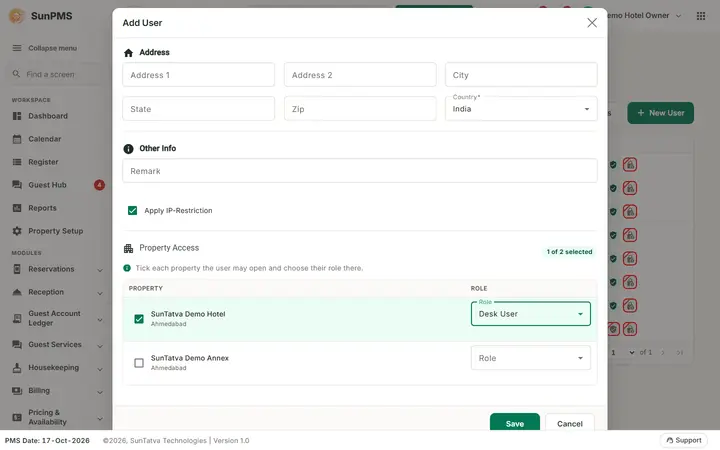Click the Dashboard grid icon
This screenshot has height=450, width=720.
[17, 116]
